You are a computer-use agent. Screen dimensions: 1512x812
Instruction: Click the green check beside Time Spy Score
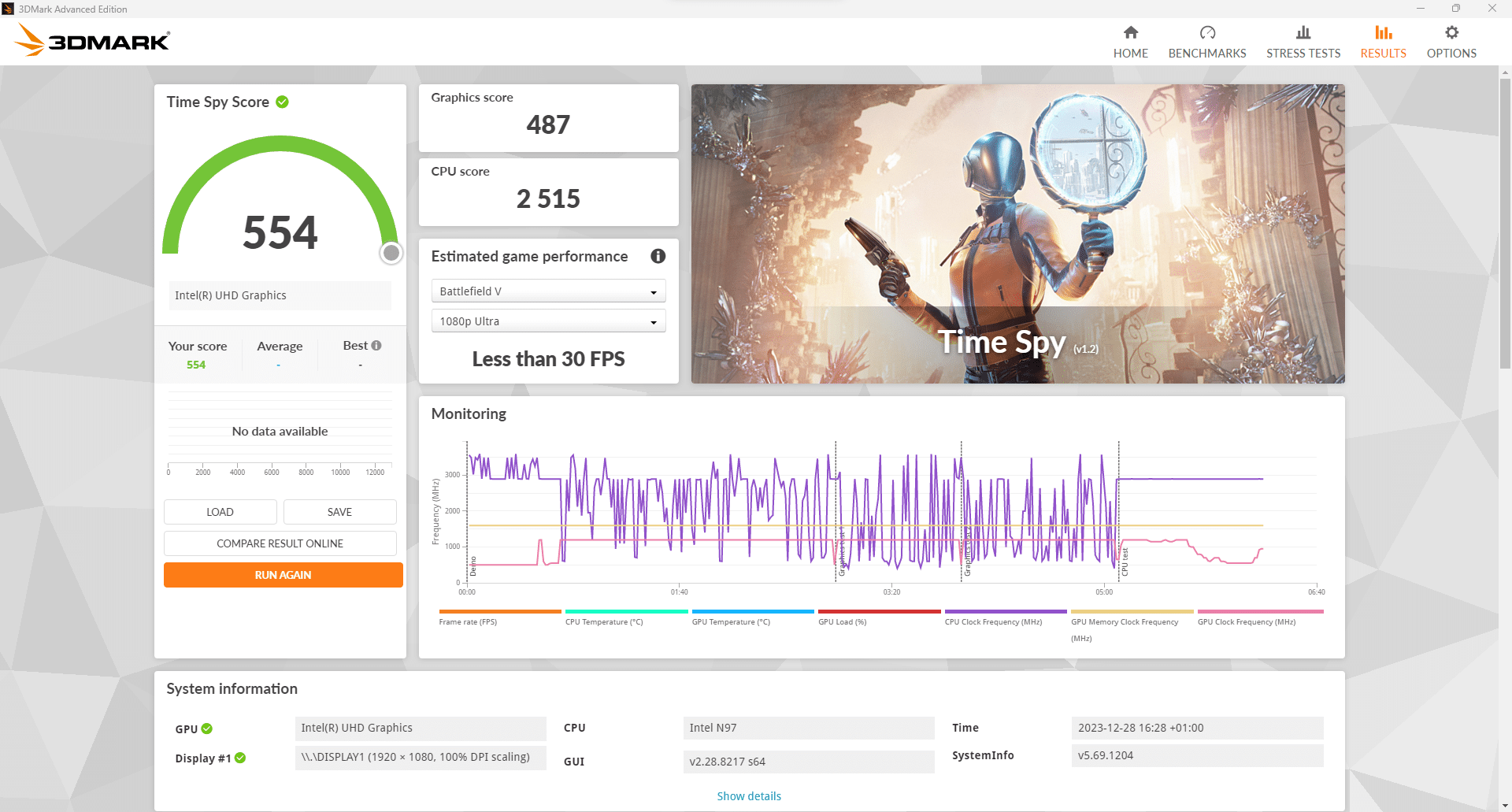[283, 102]
